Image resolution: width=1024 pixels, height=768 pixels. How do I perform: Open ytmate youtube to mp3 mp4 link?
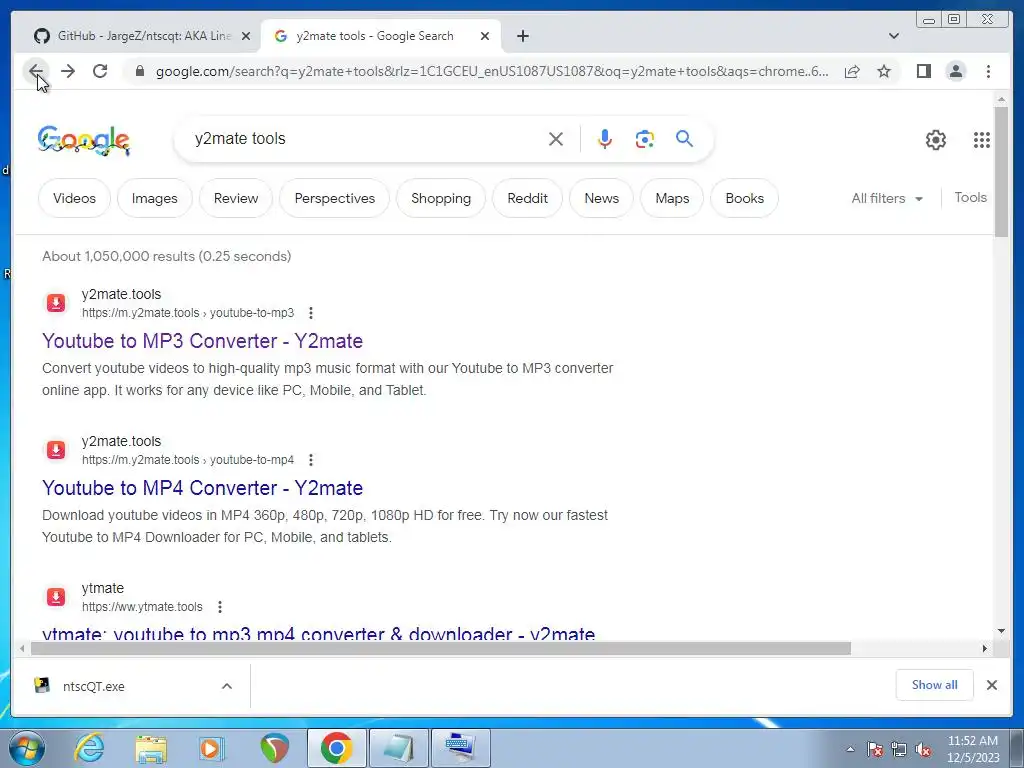[x=319, y=633]
